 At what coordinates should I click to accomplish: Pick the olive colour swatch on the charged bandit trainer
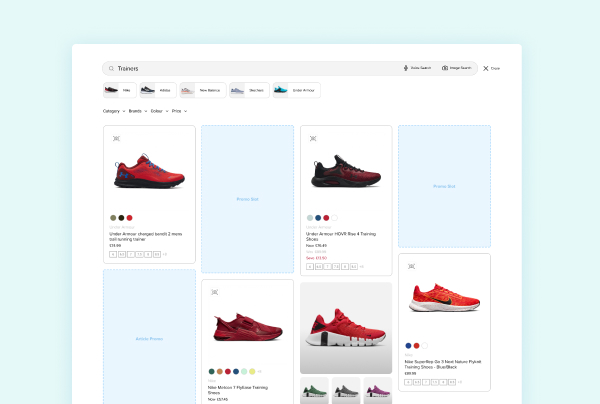pos(113,218)
